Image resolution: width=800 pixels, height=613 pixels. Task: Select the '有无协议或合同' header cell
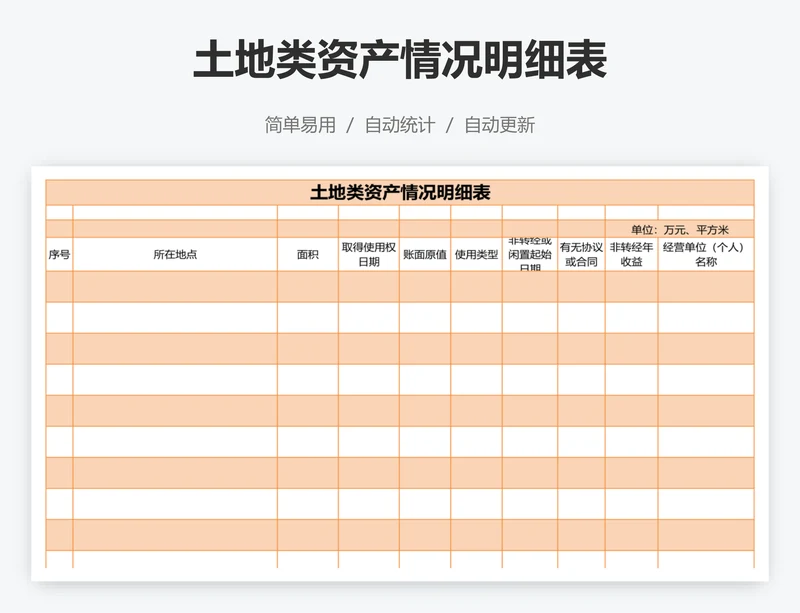click(x=582, y=254)
